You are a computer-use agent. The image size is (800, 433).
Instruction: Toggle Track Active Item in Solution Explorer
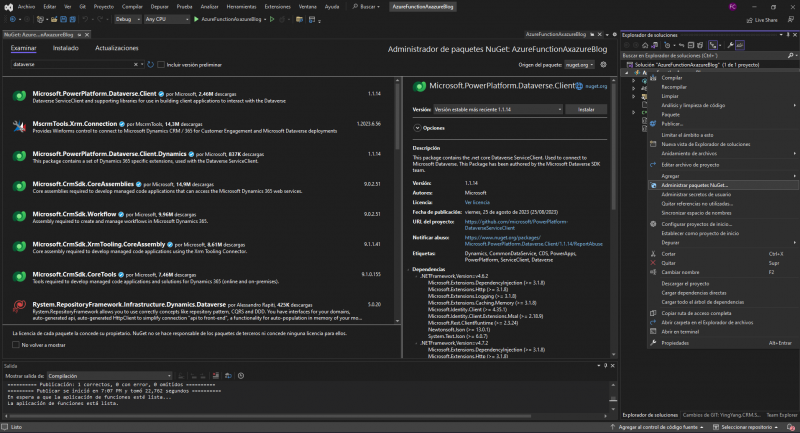[x=713, y=45]
